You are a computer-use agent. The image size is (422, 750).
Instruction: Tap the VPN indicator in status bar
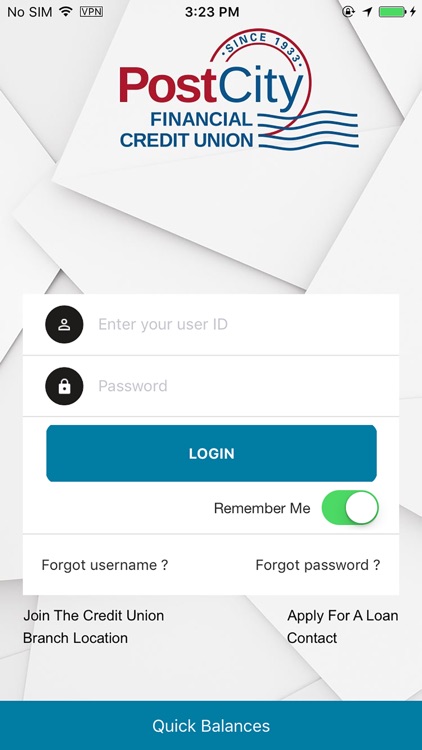tap(91, 11)
